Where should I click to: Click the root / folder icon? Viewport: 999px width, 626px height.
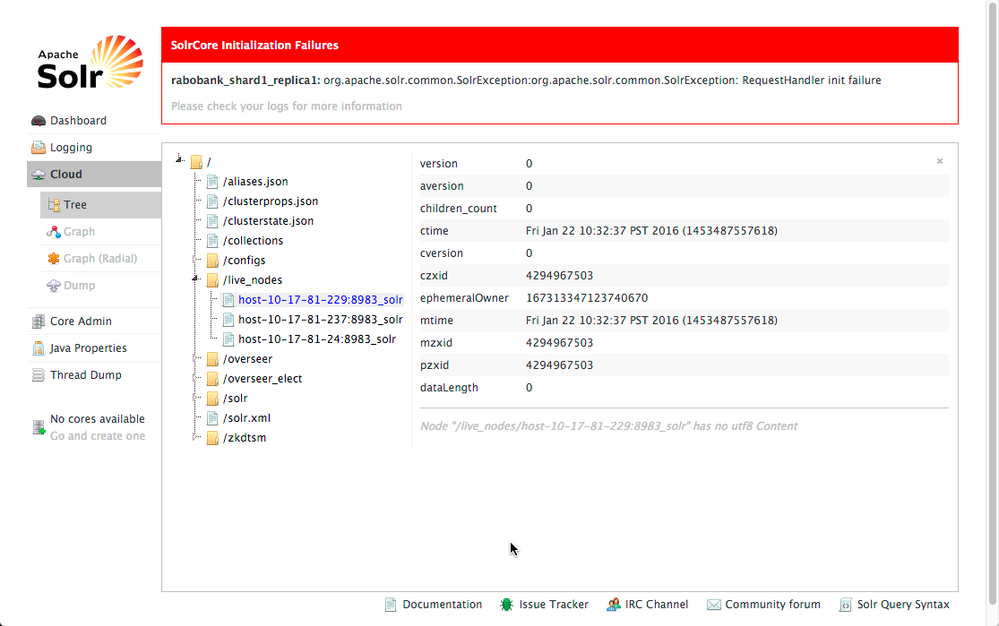click(196, 162)
